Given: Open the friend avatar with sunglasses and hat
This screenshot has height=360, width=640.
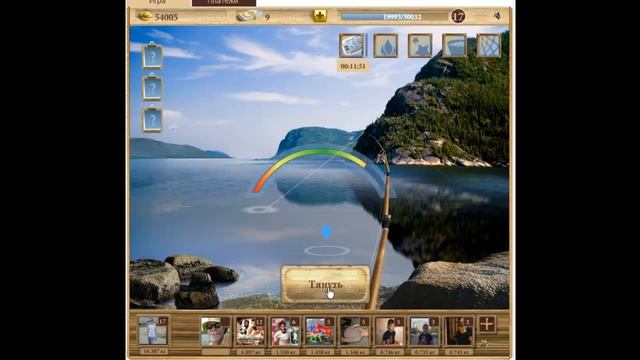Looking at the screenshot, I should (x=216, y=331).
